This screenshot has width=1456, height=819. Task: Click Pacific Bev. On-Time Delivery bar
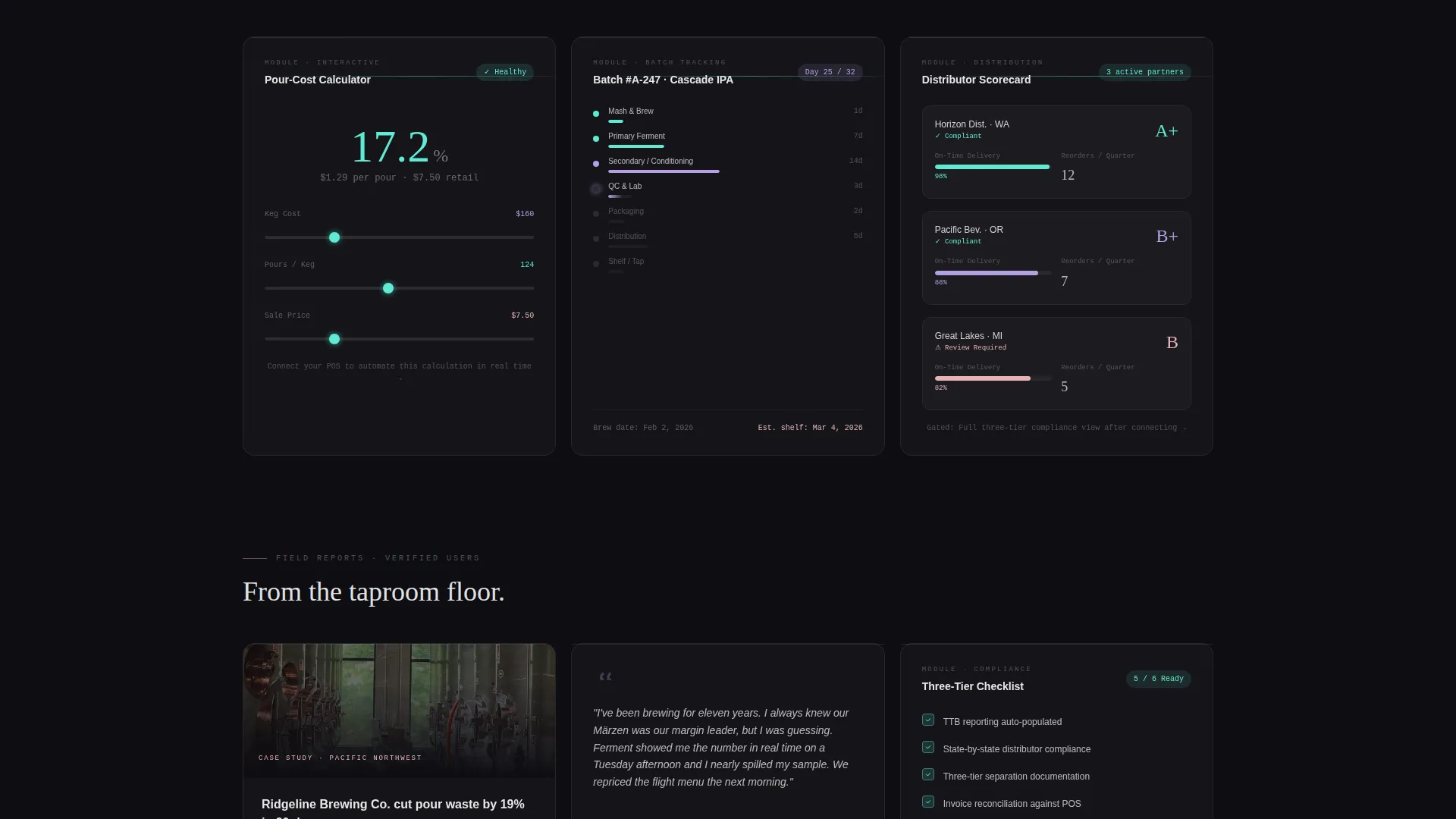[x=993, y=273]
